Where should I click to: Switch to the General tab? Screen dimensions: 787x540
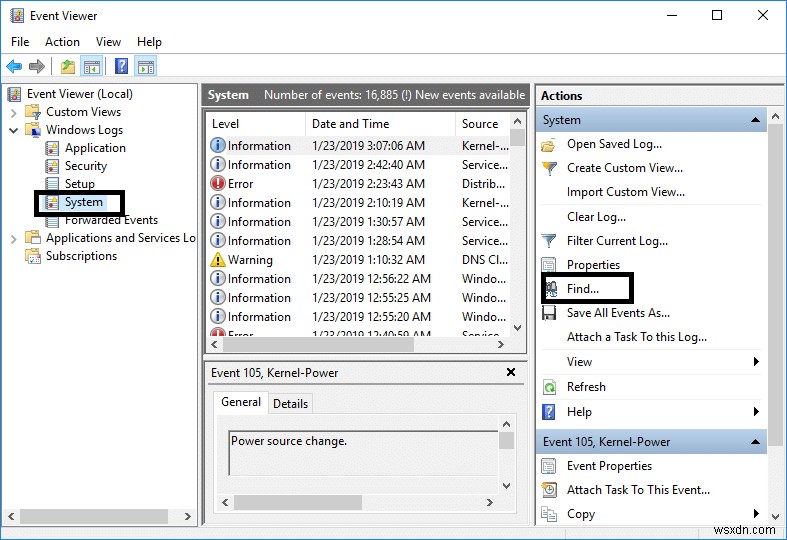pyautogui.click(x=241, y=402)
